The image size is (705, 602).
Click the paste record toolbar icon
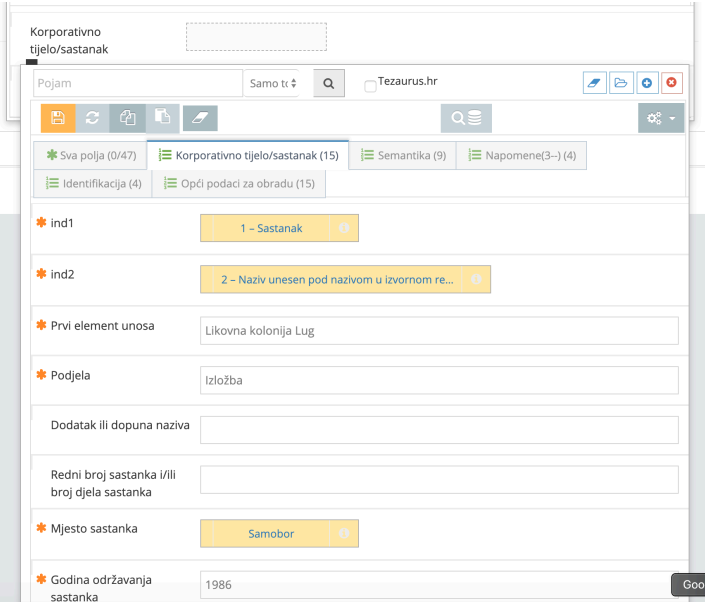tap(162, 118)
